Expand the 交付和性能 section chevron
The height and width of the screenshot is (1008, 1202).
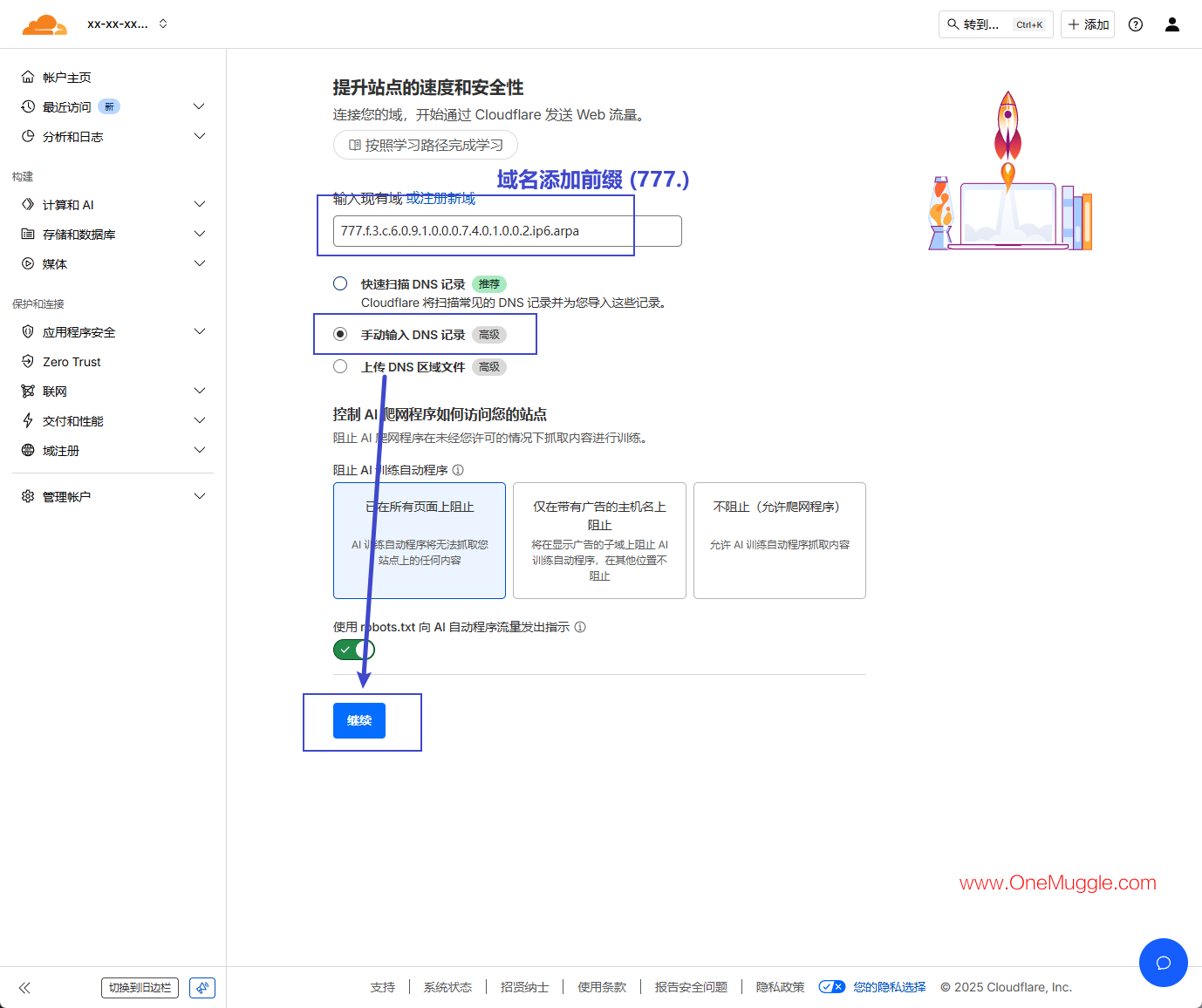click(199, 420)
